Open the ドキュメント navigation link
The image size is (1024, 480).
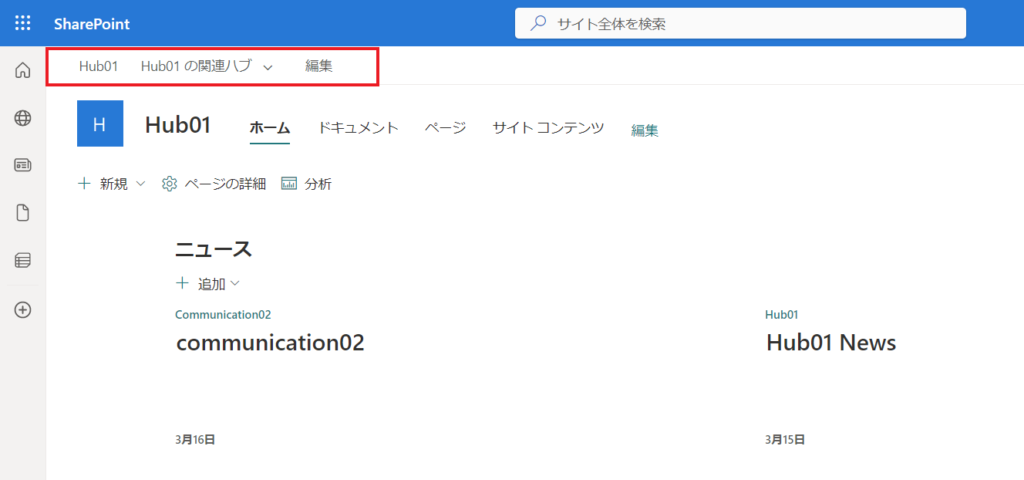[359, 128]
